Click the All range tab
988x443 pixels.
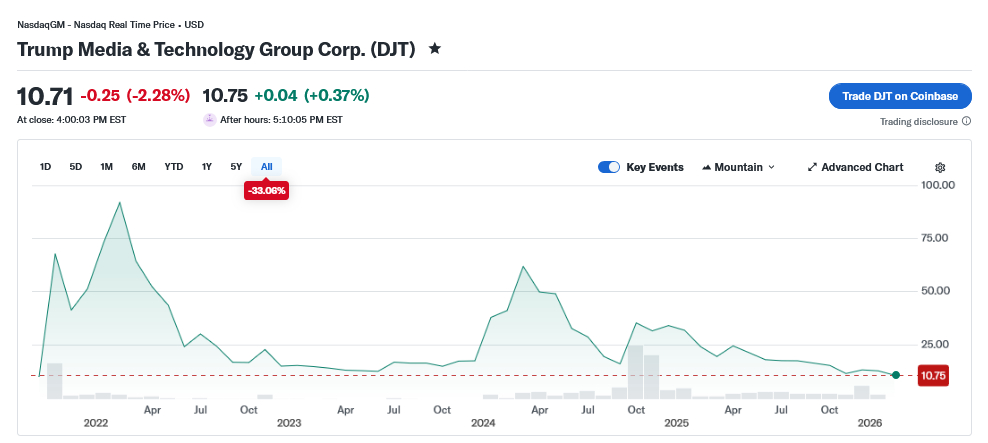(x=266, y=166)
